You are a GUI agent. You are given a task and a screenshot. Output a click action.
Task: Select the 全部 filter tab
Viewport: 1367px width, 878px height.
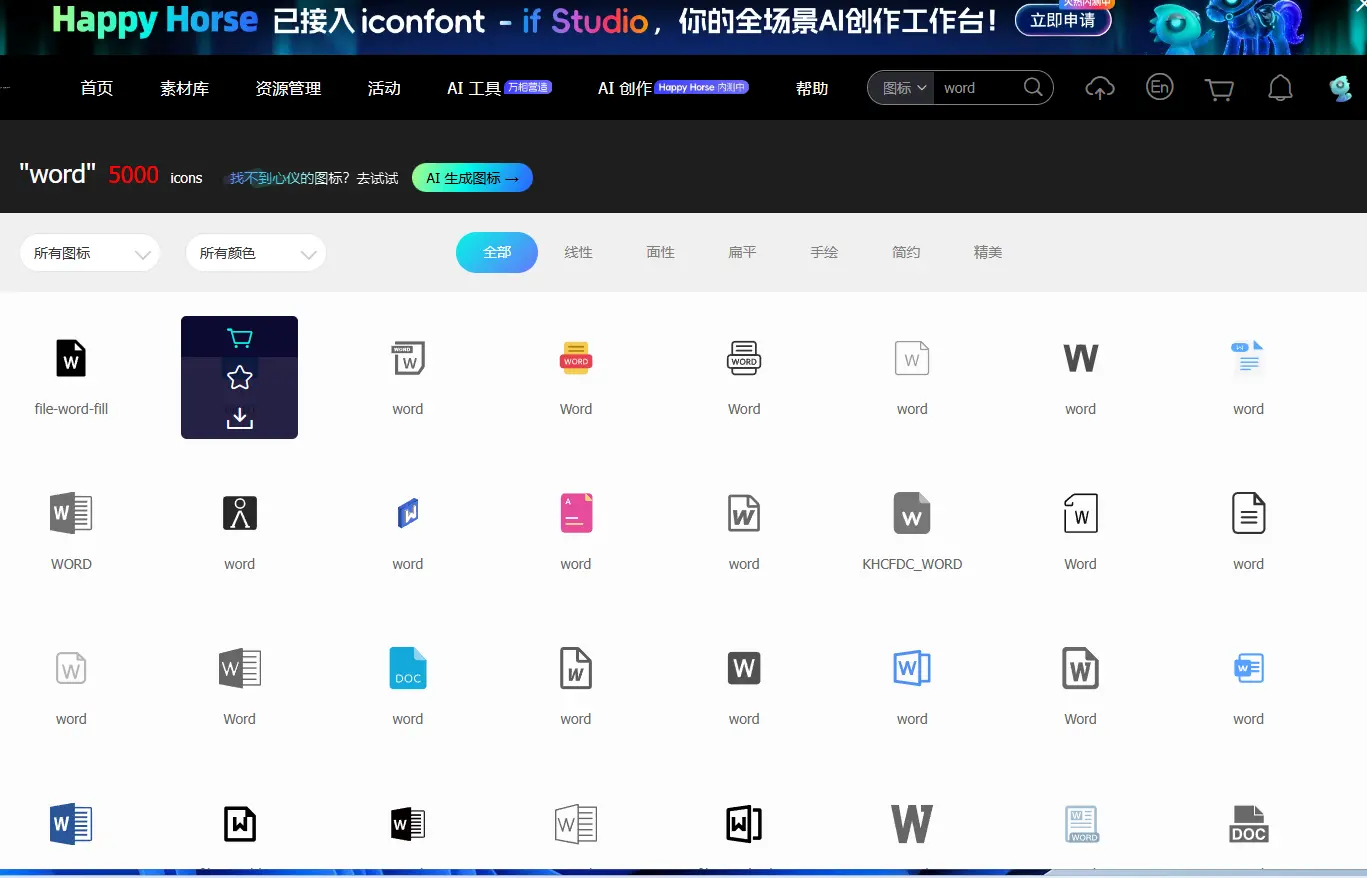pos(497,252)
